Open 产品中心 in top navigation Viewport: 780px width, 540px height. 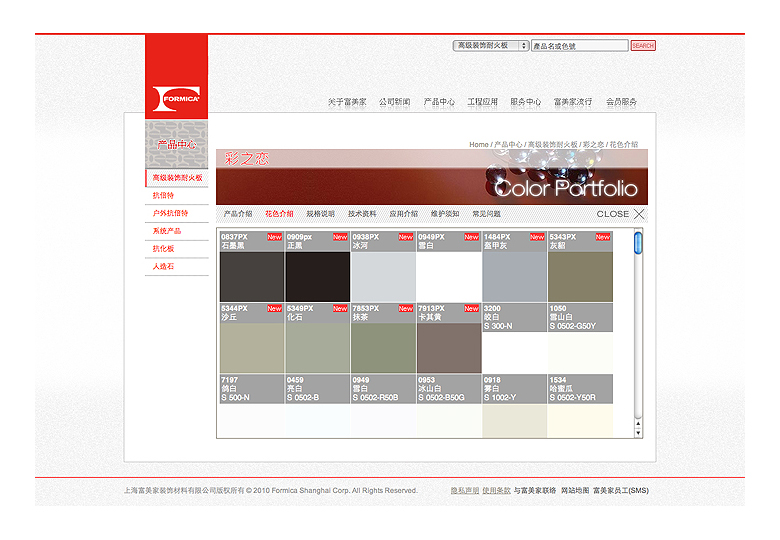coord(439,102)
